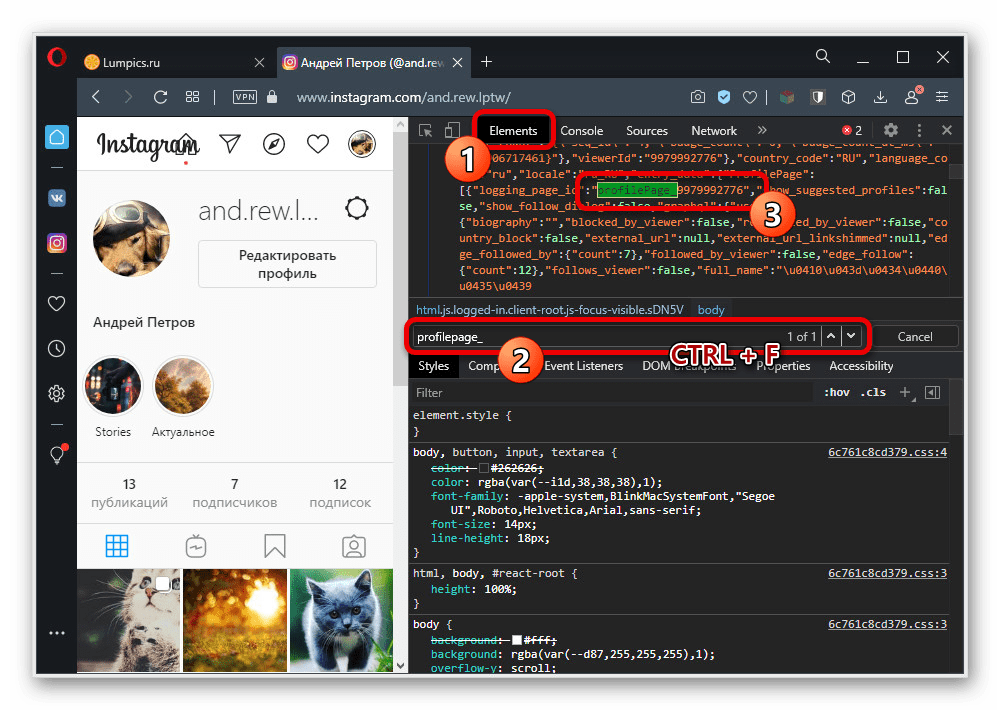The image size is (1000, 710).
Task: Toggle the .cls element classes pane
Action: (874, 392)
